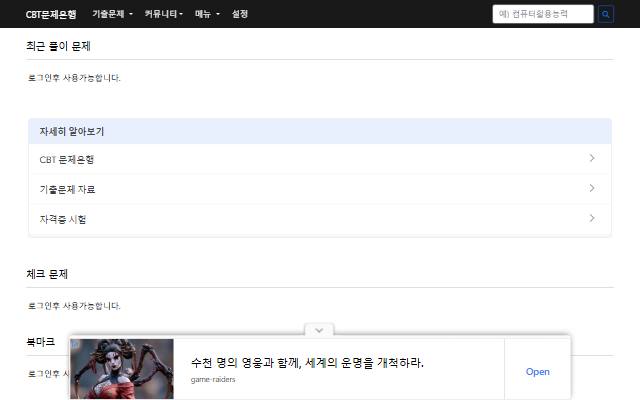Open the 기출문제 자료 list row

(x=320, y=189)
